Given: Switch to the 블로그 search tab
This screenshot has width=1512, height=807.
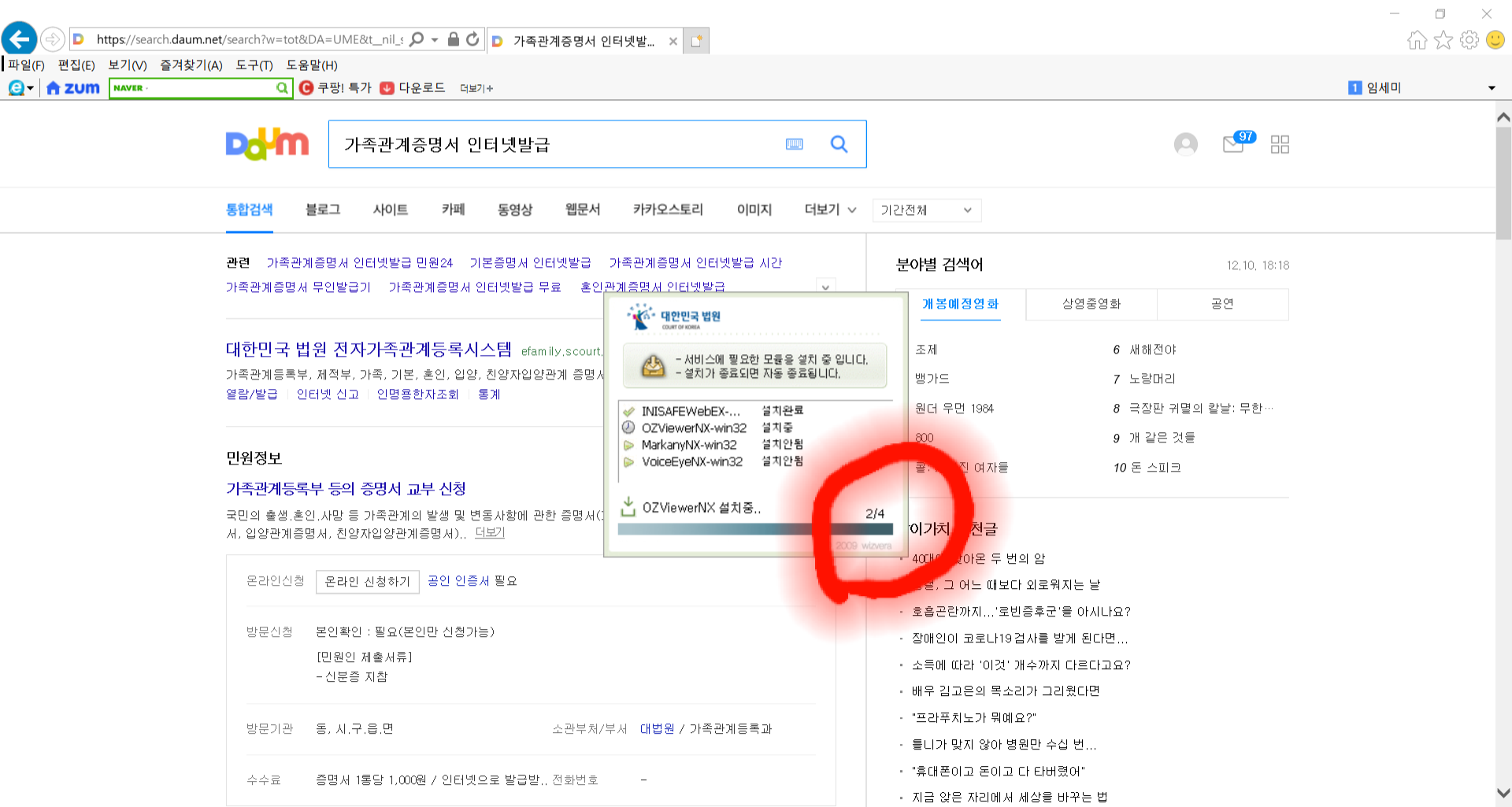Looking at the screenshot, I should click(x=323, y=209).
